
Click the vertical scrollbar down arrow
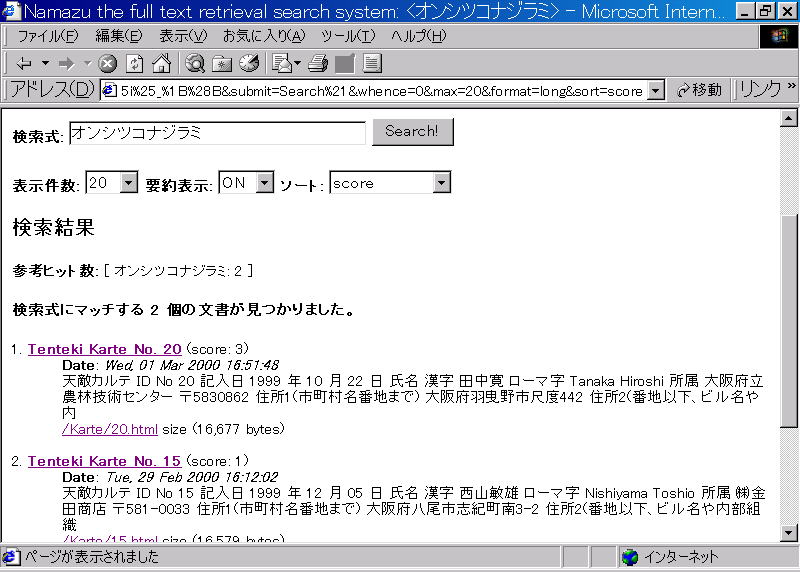point(790,534)
